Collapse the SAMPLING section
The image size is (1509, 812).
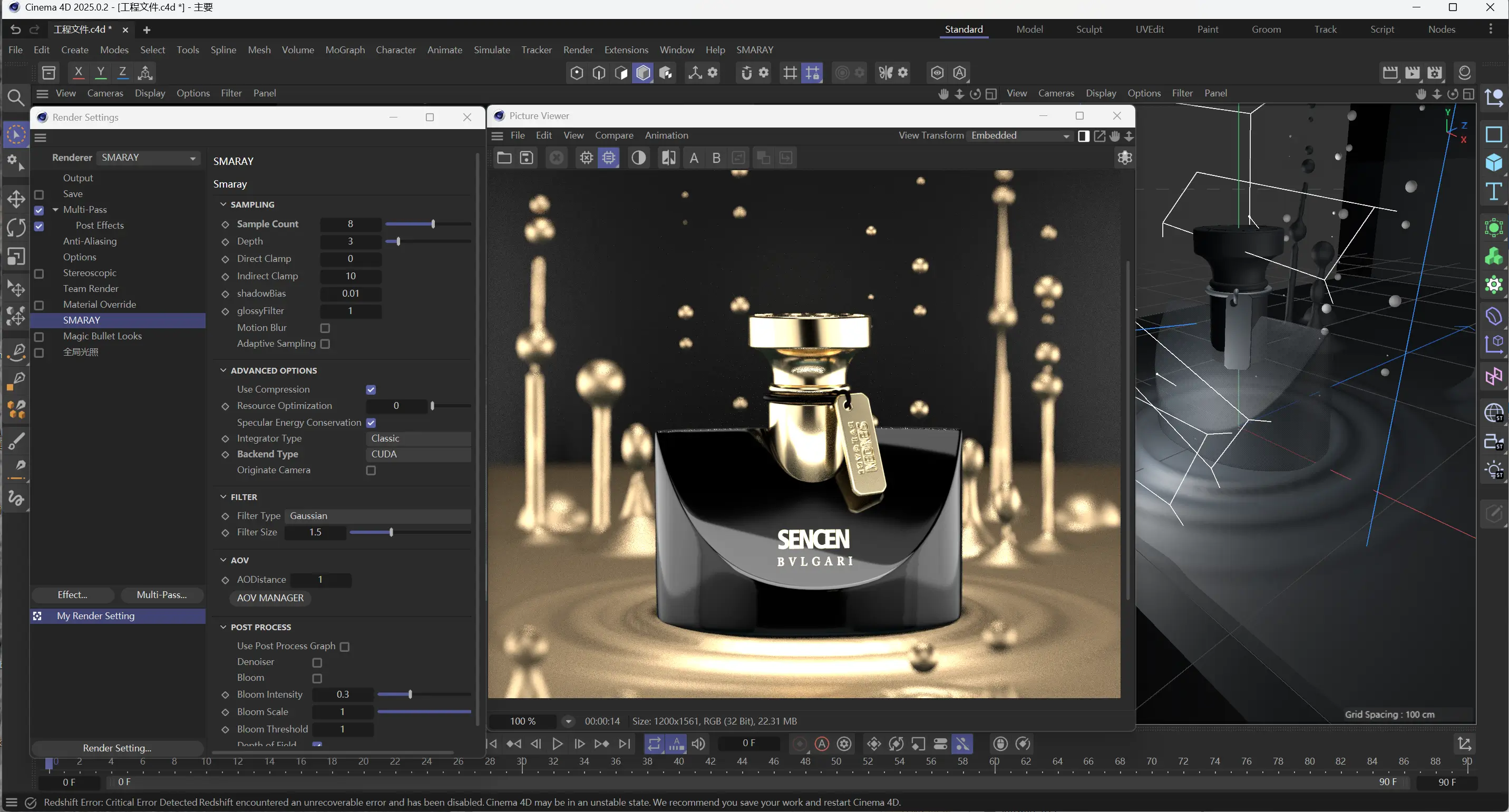[x=224, y=204]
